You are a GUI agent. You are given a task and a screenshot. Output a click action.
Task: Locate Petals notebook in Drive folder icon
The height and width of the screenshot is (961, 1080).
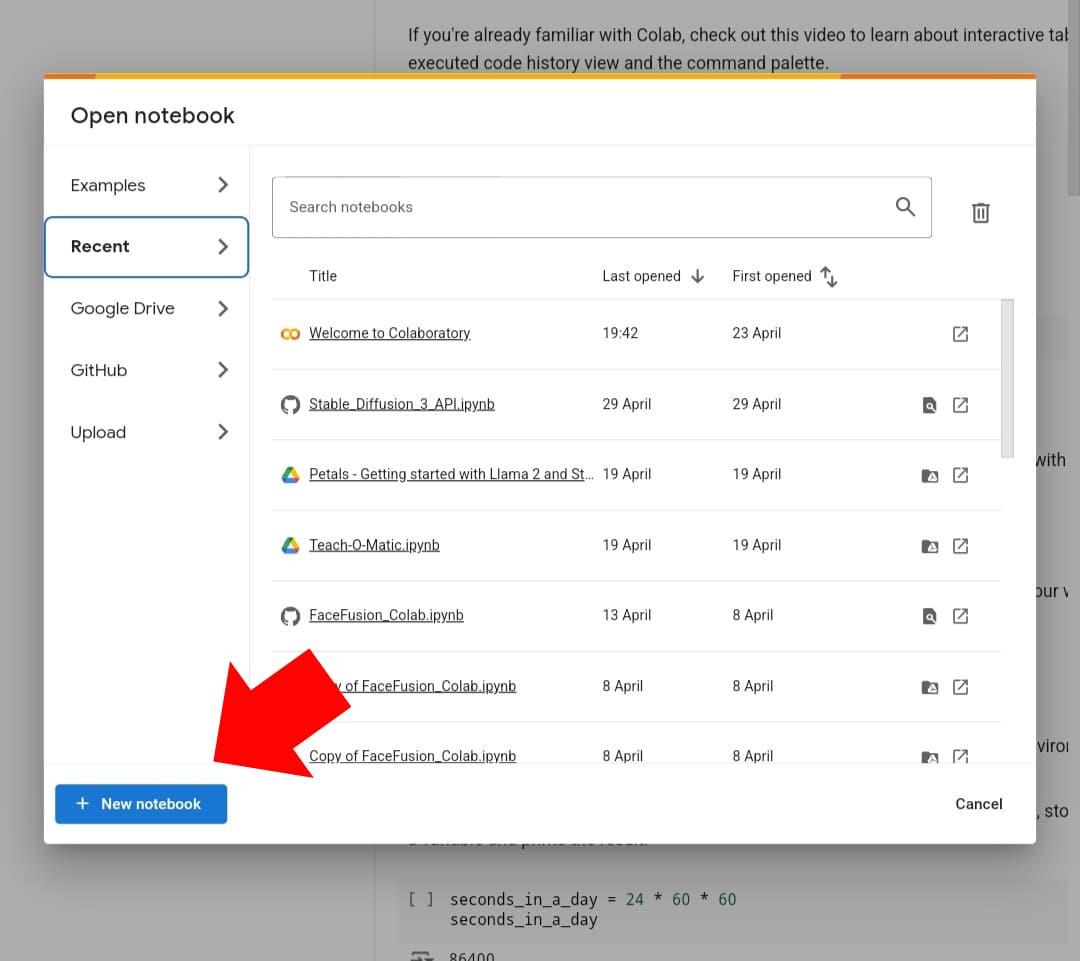point(930,475)
